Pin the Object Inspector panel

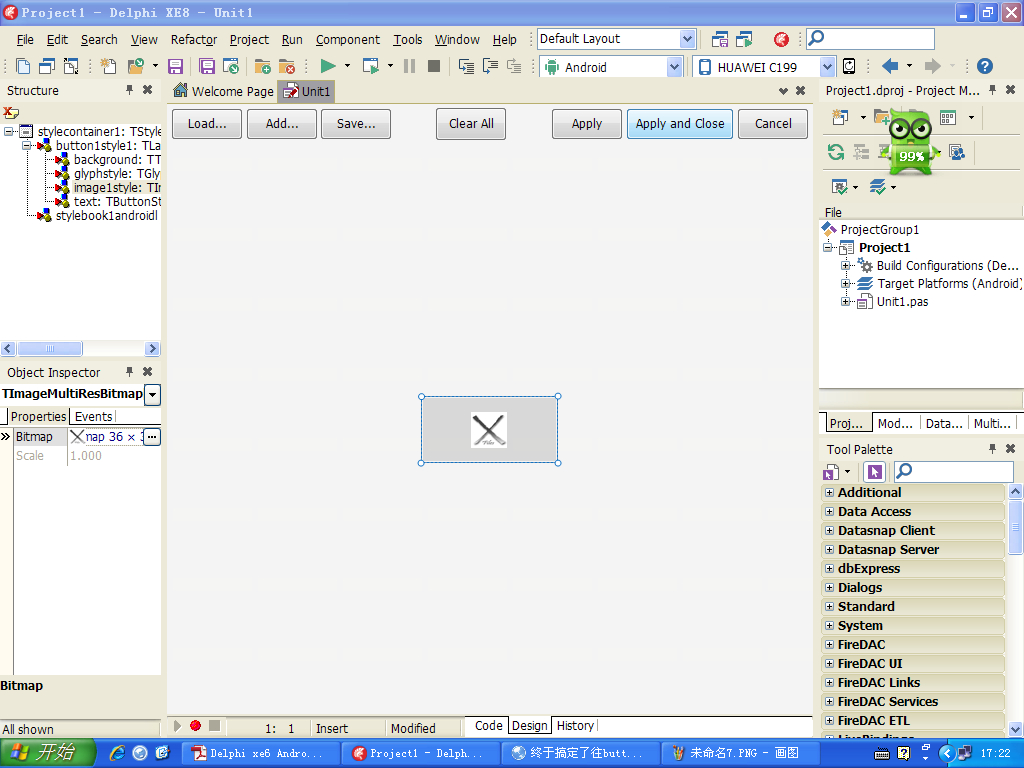click(x=129, y=372)
